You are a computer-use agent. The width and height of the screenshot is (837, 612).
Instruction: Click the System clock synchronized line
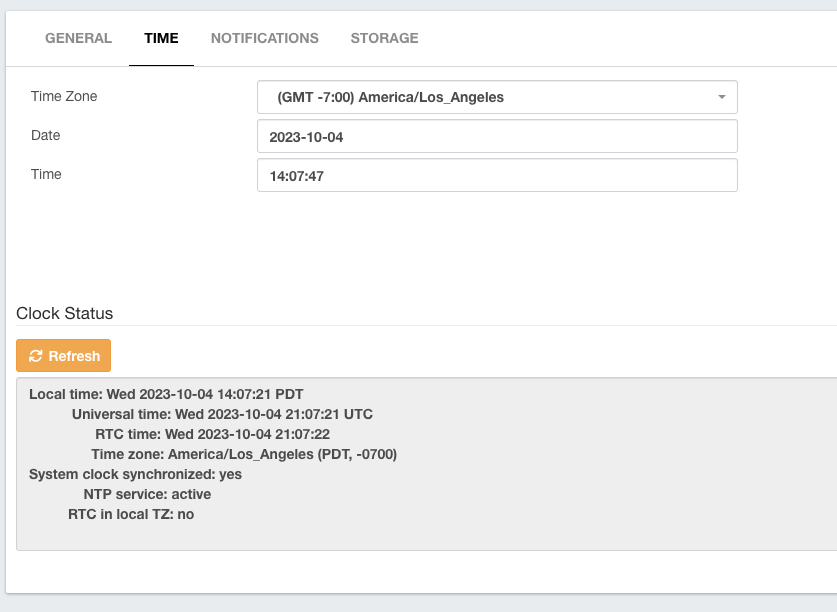[135, 474]
